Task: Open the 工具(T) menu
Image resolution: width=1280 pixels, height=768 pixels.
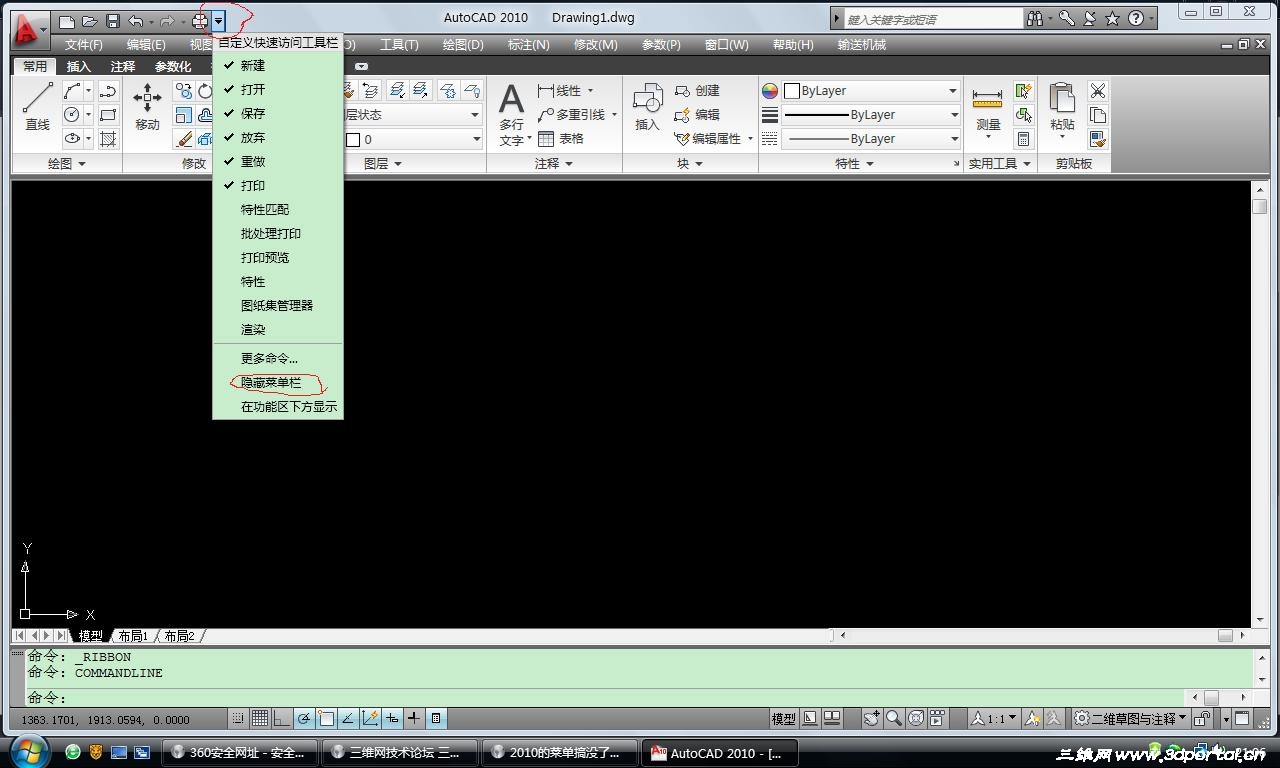Action: coord(399,45)
